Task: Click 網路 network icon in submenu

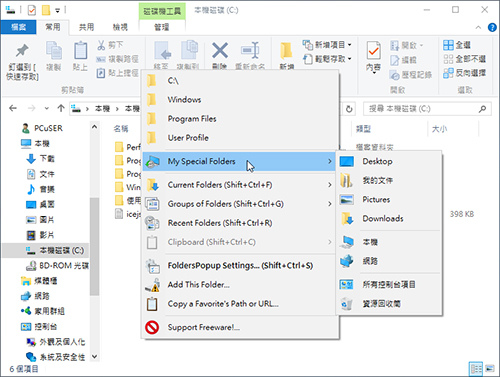Action: pyautogui.click(x=347, y=261)
